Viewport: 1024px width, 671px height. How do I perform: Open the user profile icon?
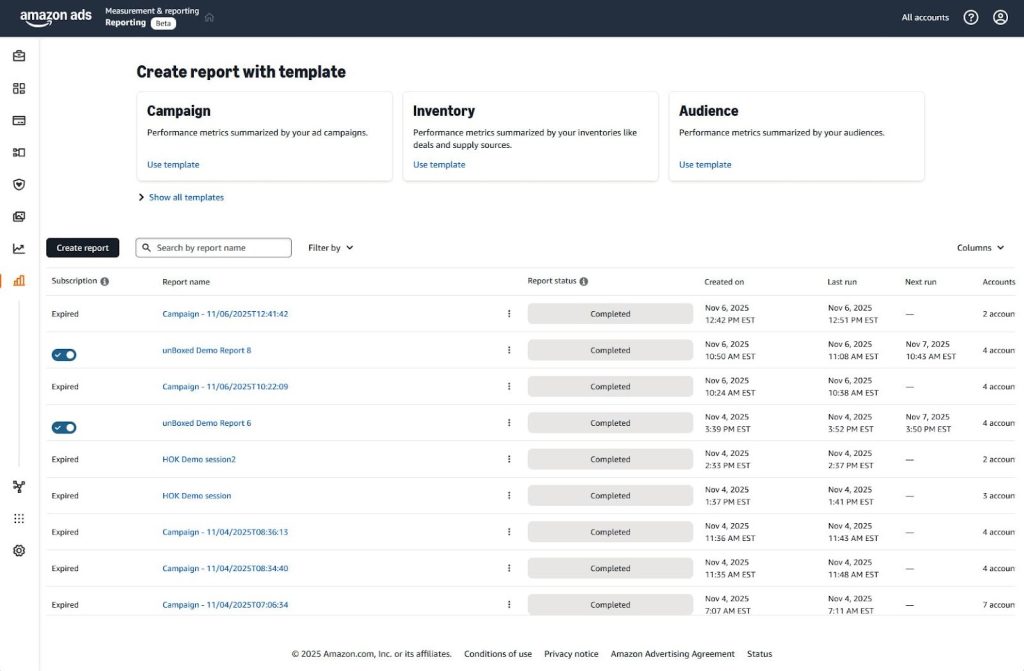1000,18
